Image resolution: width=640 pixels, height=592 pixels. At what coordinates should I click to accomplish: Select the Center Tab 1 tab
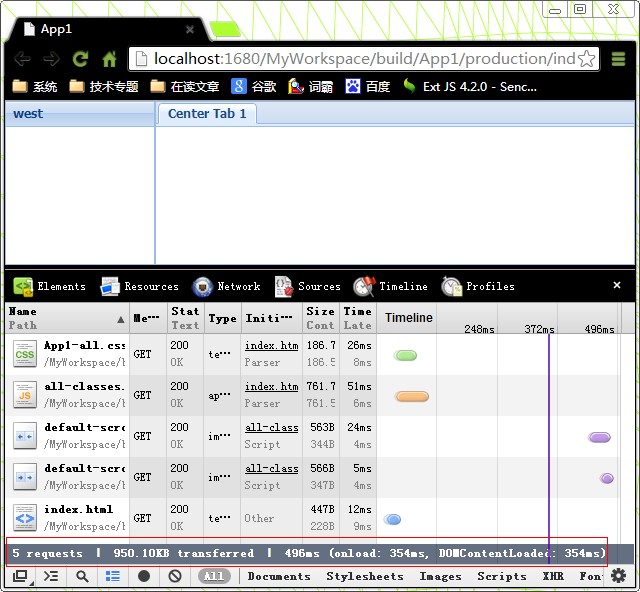[x=207, y=114]
